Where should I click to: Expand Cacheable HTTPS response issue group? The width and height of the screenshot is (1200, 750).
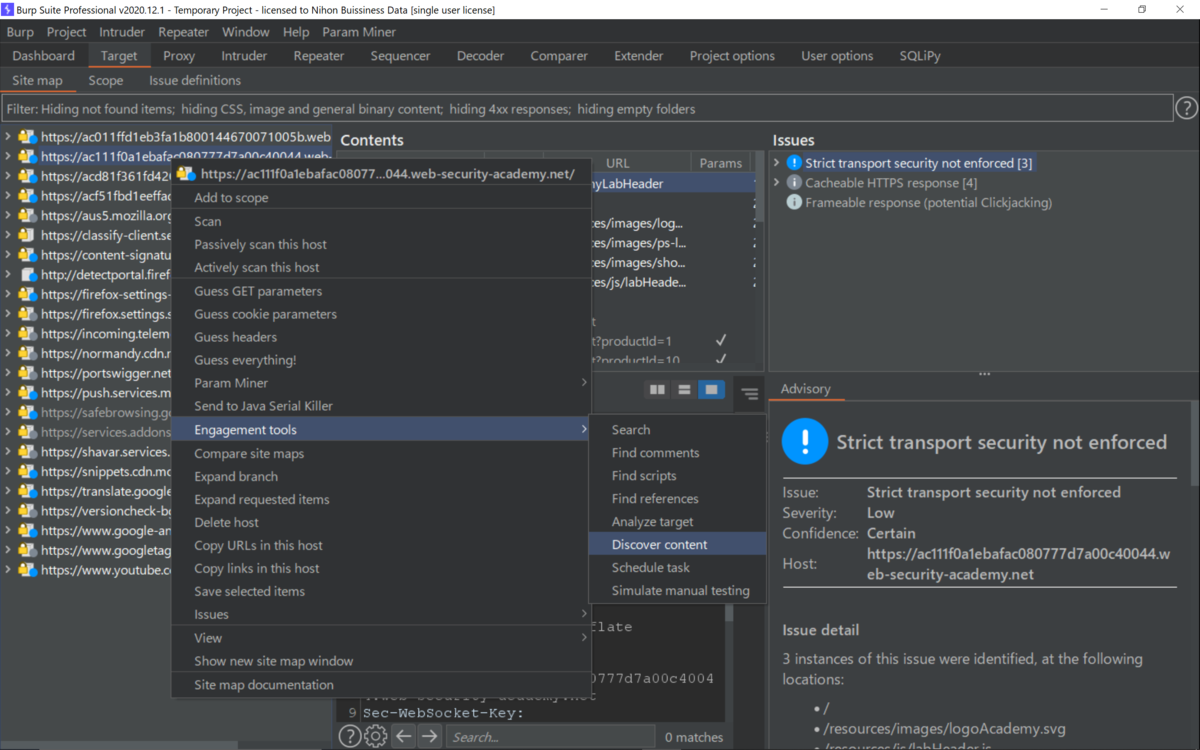(777, 183)
